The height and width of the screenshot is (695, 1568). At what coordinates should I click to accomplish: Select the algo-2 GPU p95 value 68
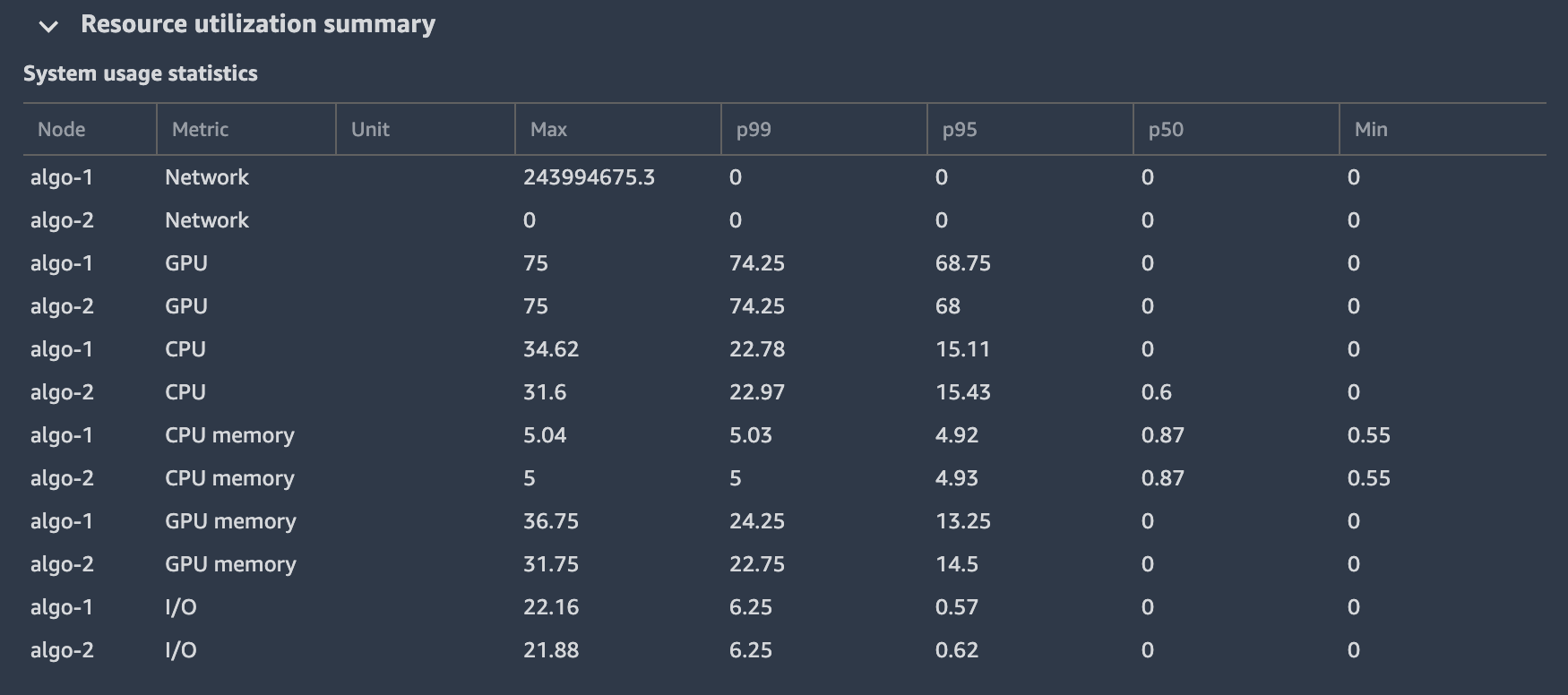point(948,306)
